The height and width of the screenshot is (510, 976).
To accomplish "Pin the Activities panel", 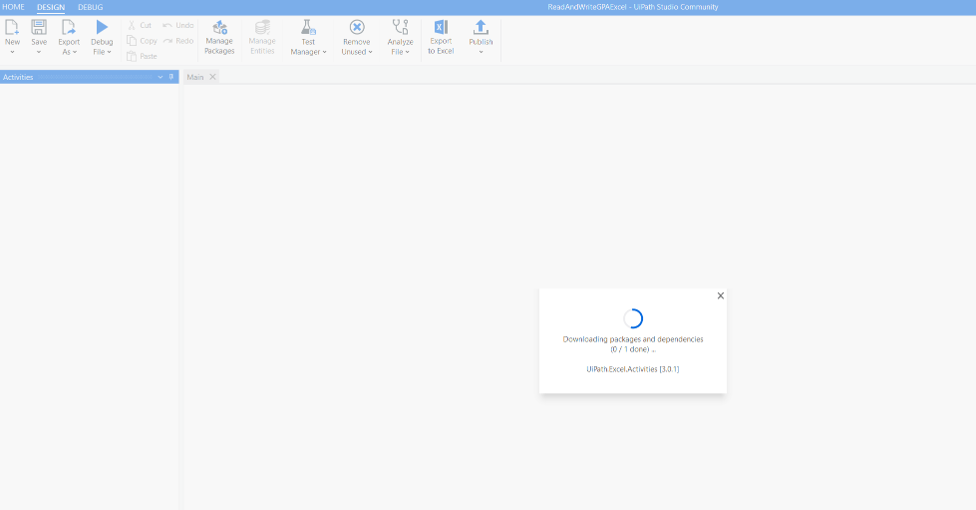I will [171, 77].
